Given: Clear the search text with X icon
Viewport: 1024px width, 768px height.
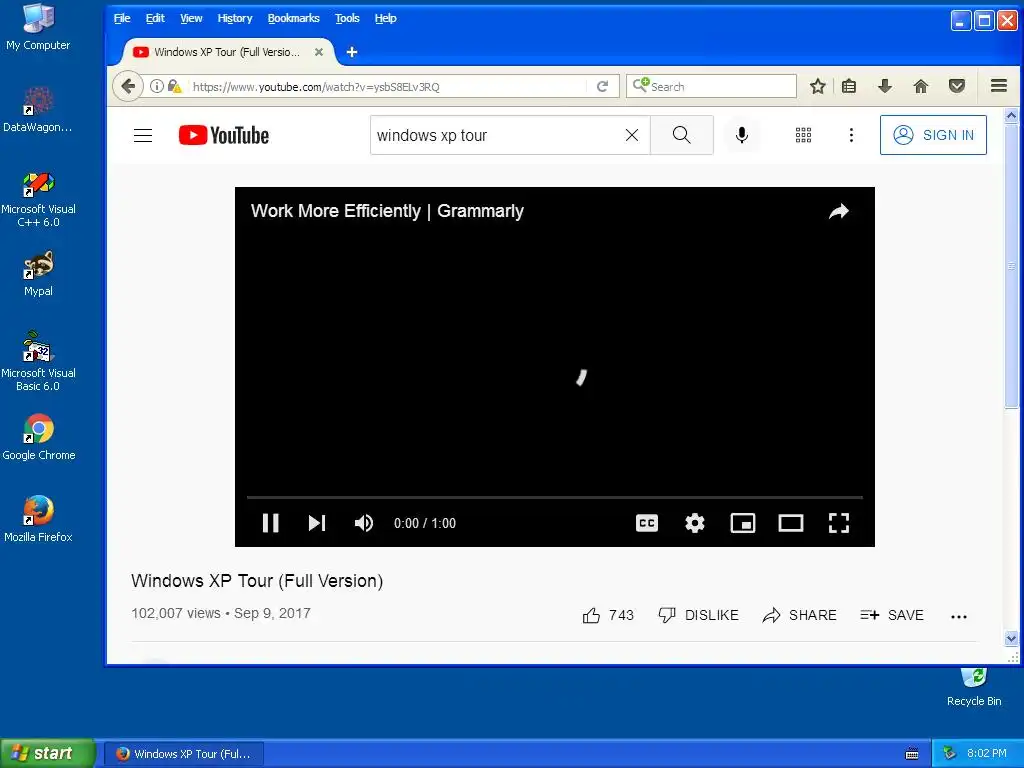Looking at the screenshot, I should click(632, 135).
